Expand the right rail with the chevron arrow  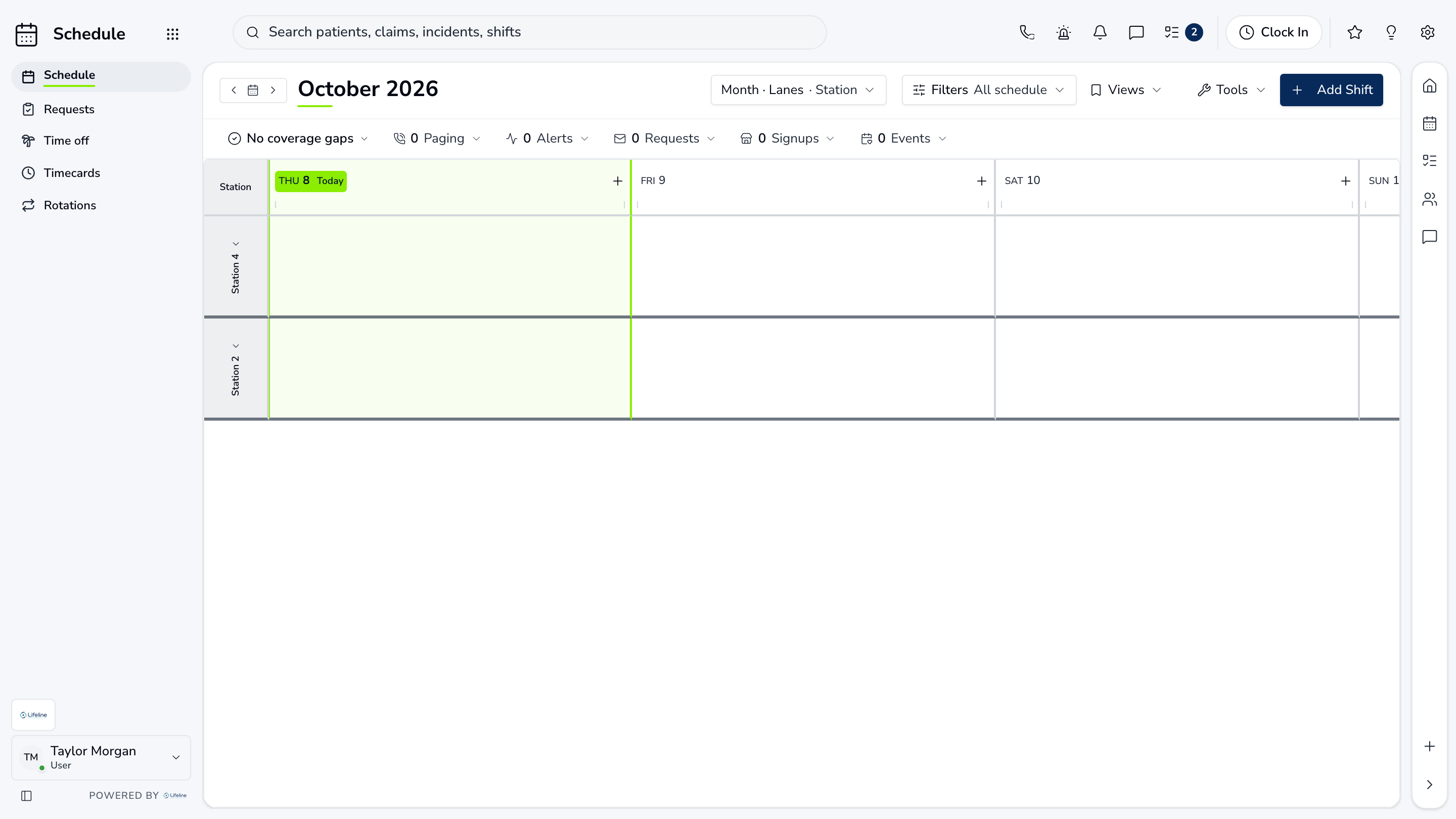1429,785
